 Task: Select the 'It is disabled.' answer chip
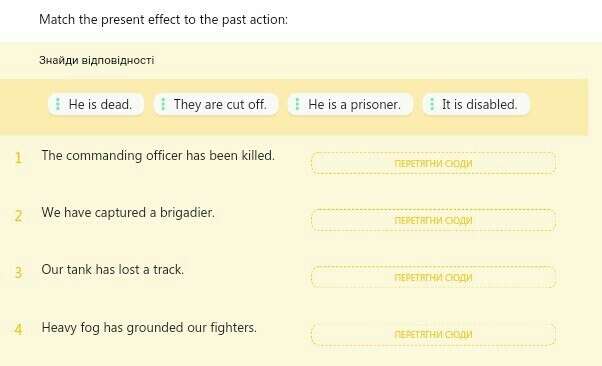[x=476, y=104]
